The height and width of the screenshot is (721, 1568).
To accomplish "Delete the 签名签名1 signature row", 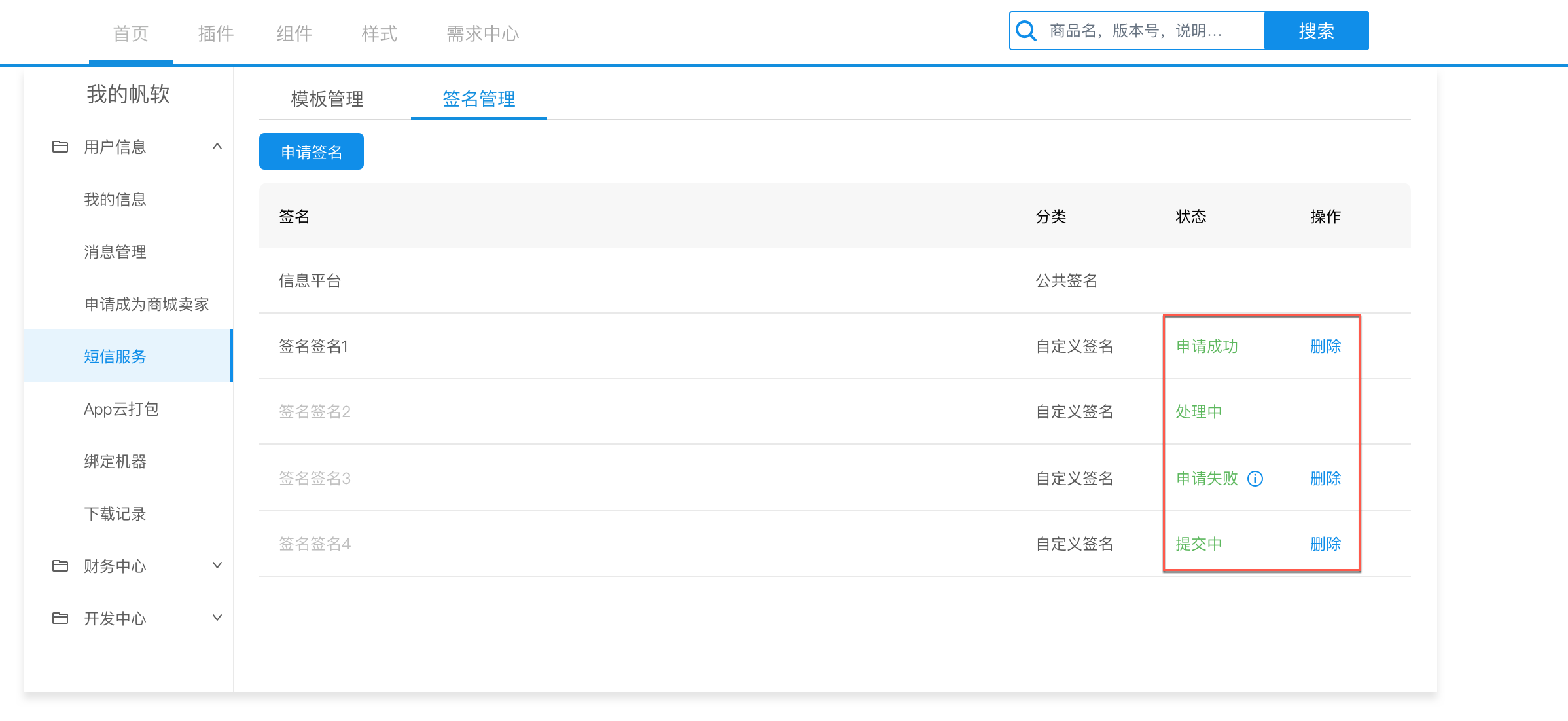I will (x=1325, y=346).
